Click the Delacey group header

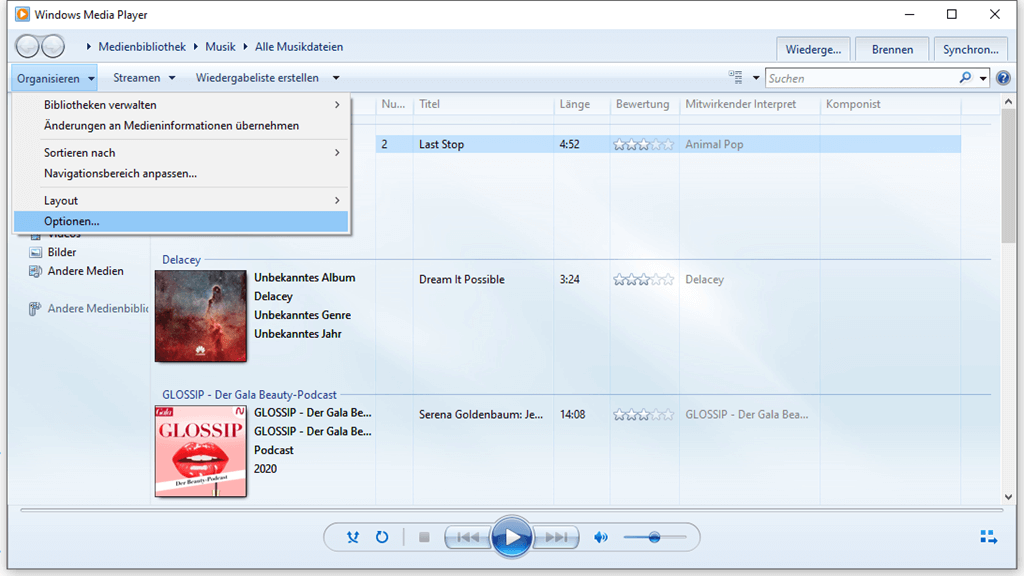click(181, 260)
